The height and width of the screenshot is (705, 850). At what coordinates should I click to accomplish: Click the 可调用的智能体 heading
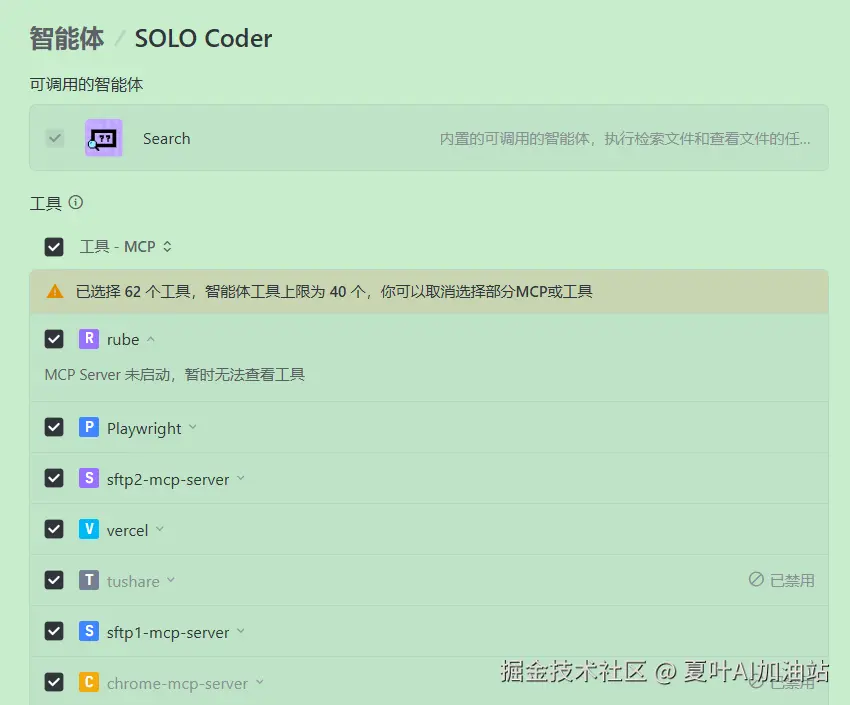tap(86, 85)
